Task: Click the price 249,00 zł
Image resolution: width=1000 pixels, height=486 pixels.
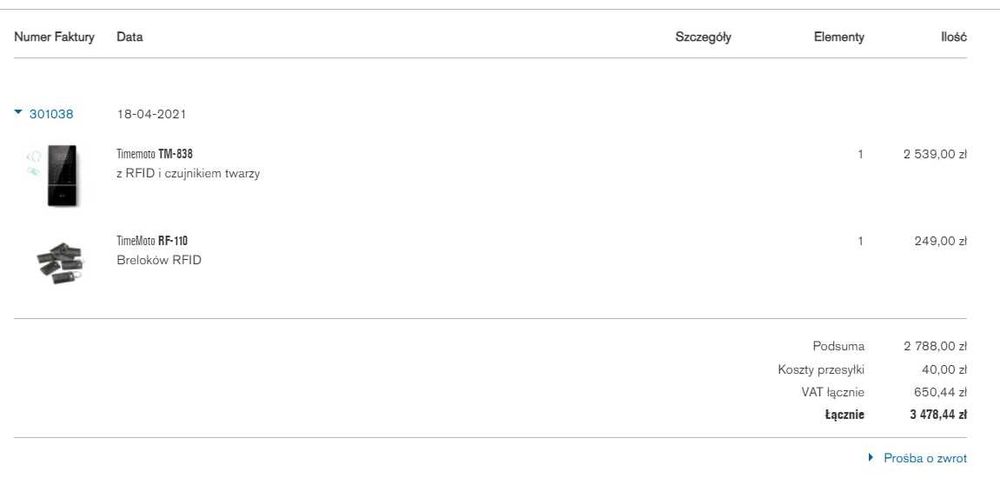Action: coord(940,241)
